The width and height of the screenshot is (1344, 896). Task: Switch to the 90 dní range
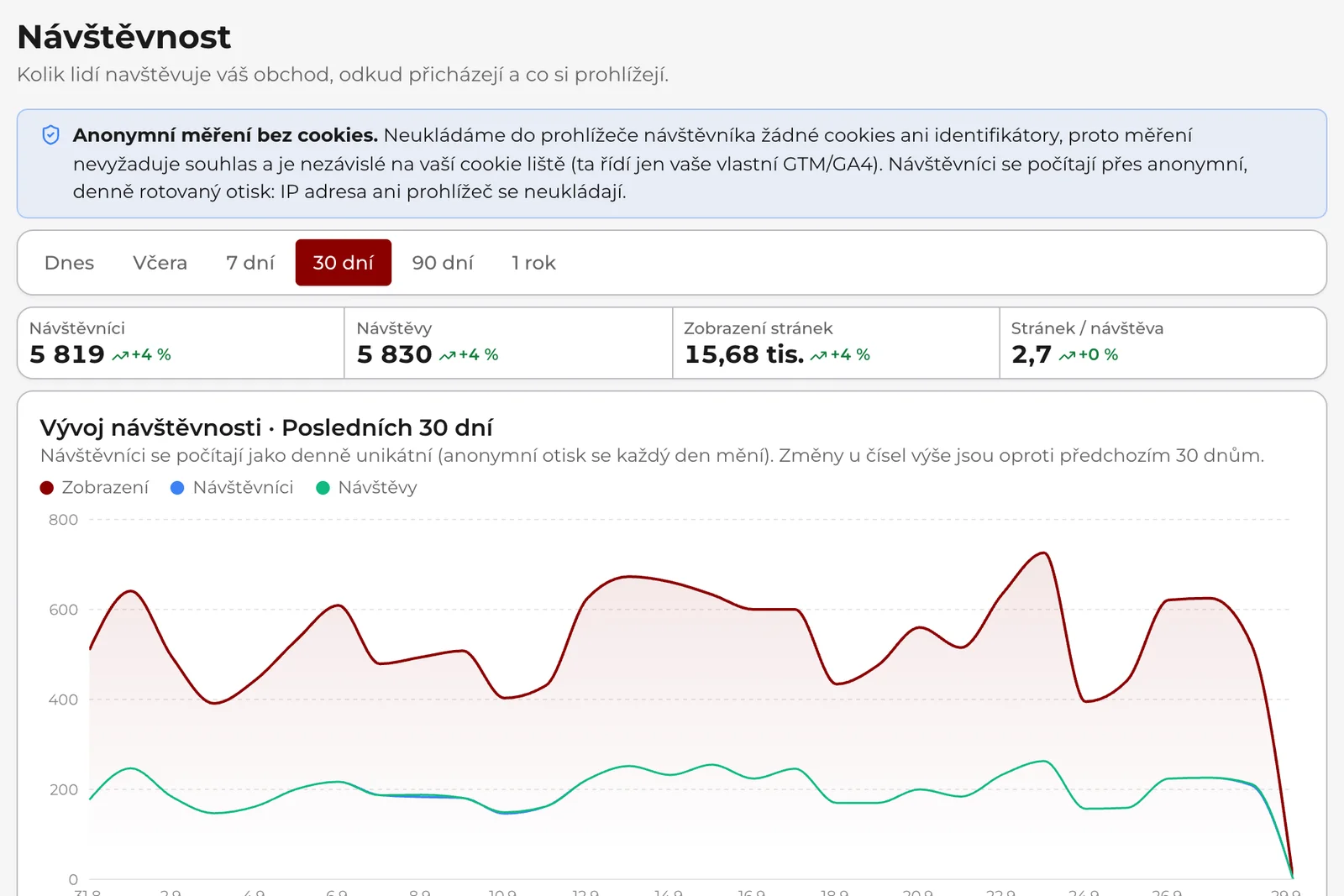443,263
